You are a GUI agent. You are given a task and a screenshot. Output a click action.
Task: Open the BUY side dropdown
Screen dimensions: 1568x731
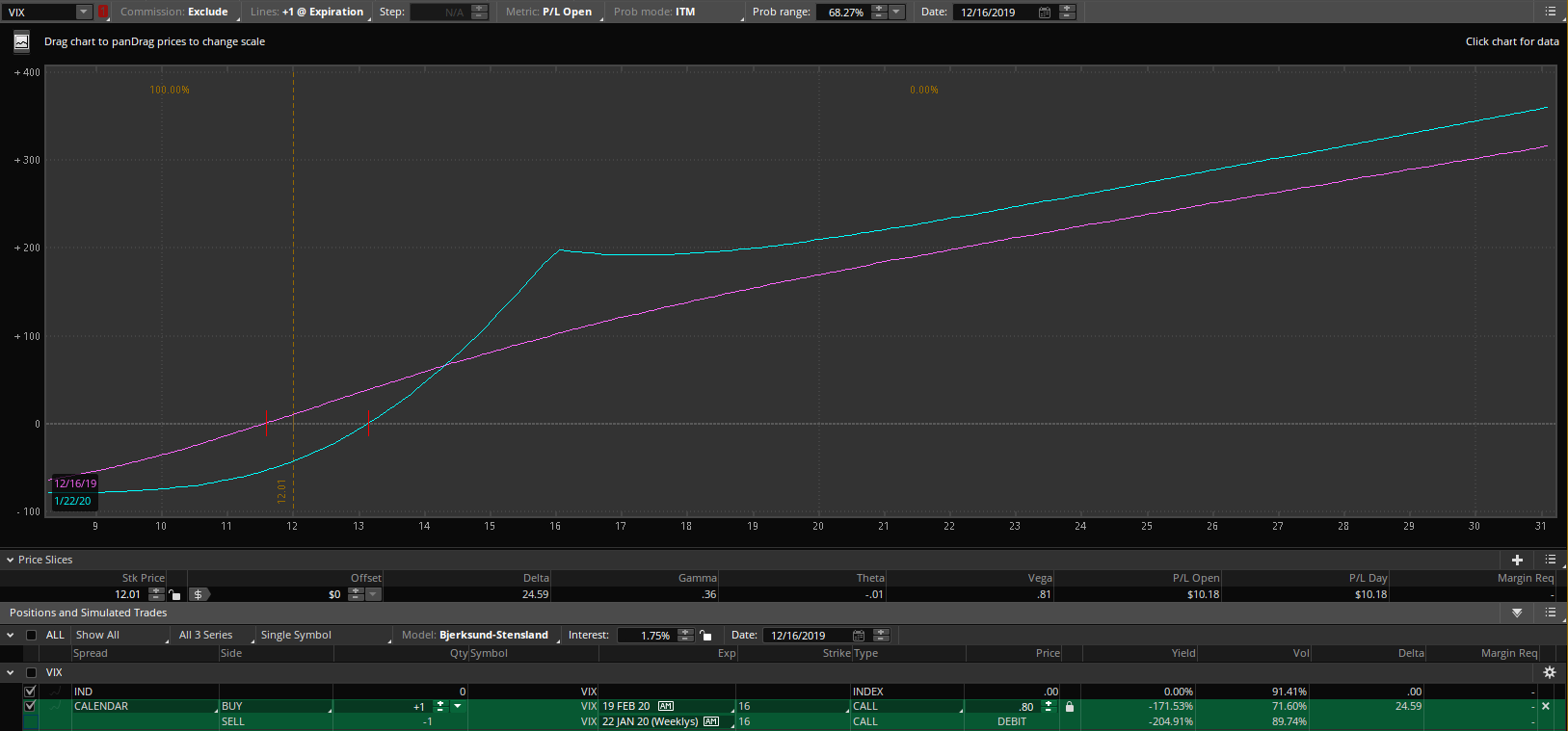pos(277,706)
